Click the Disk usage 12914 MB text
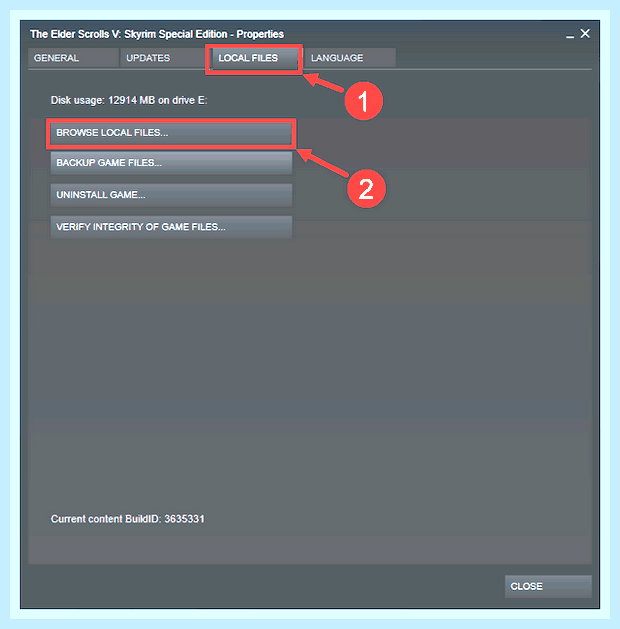Viewport: 620px width, 629px height. (x=129, y=100)
